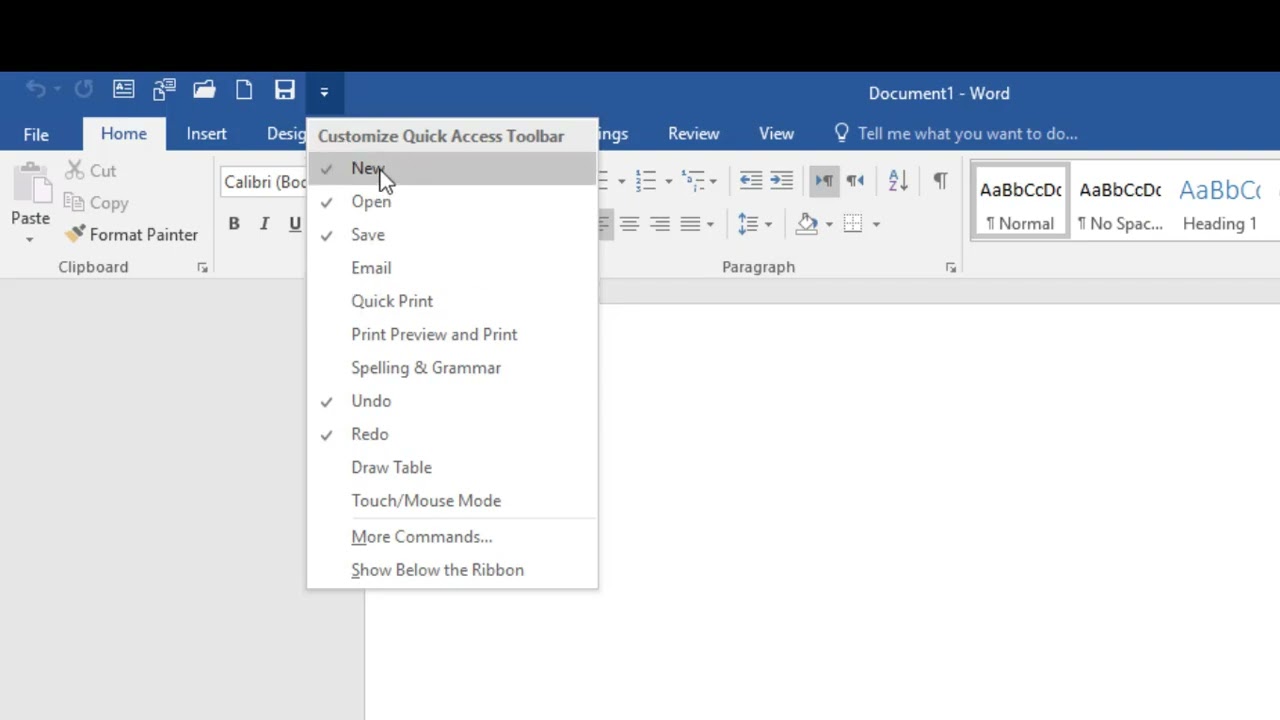Click the Align Right icon
The height and width of the screenshot is (720, 1280).
coord(660,224)
